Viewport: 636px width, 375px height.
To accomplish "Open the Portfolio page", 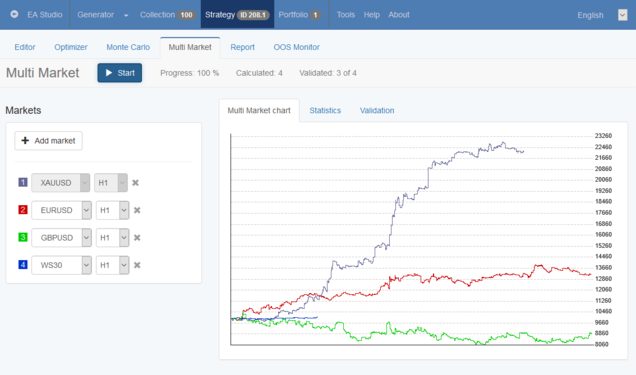I will click(299, 15).
